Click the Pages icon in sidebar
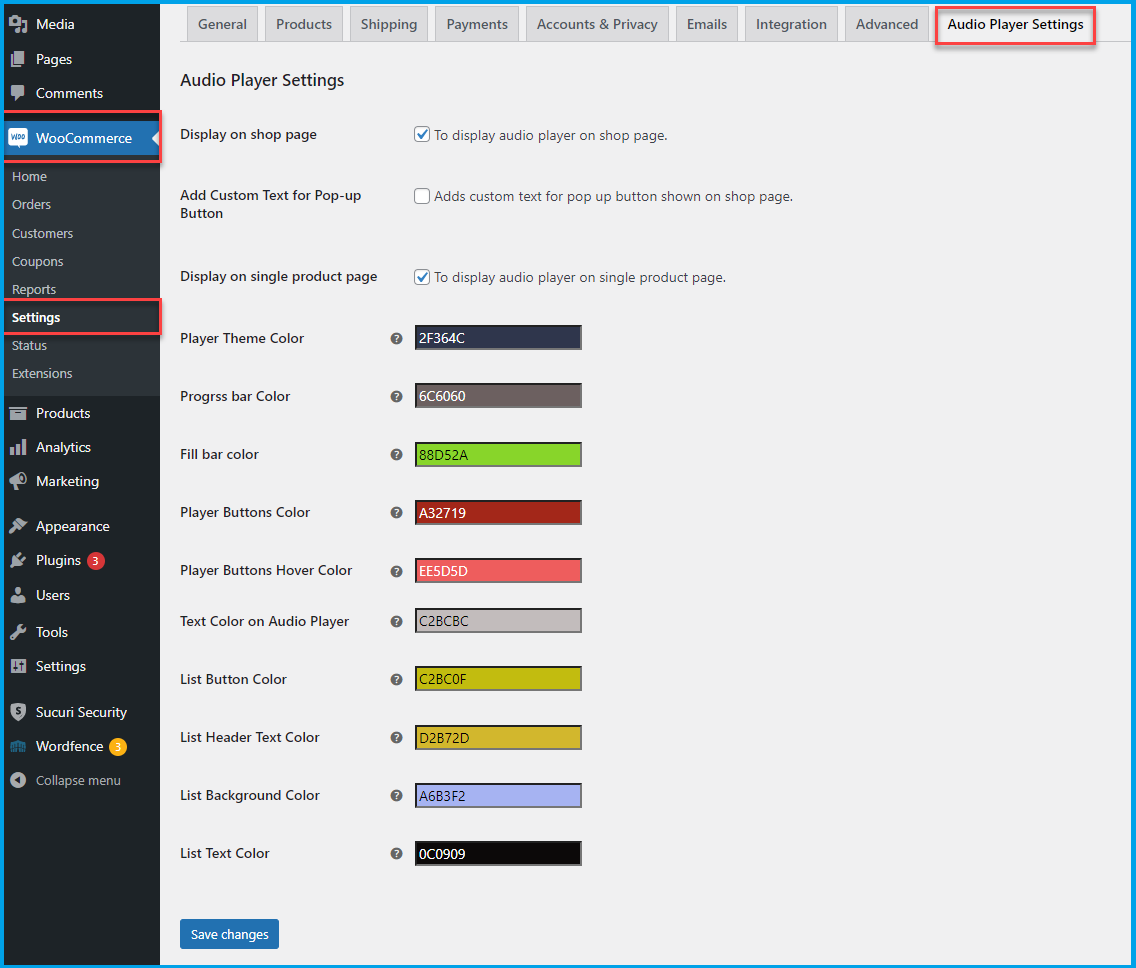The height and width of the screenshot is (968, 1136). coord(18,59)
